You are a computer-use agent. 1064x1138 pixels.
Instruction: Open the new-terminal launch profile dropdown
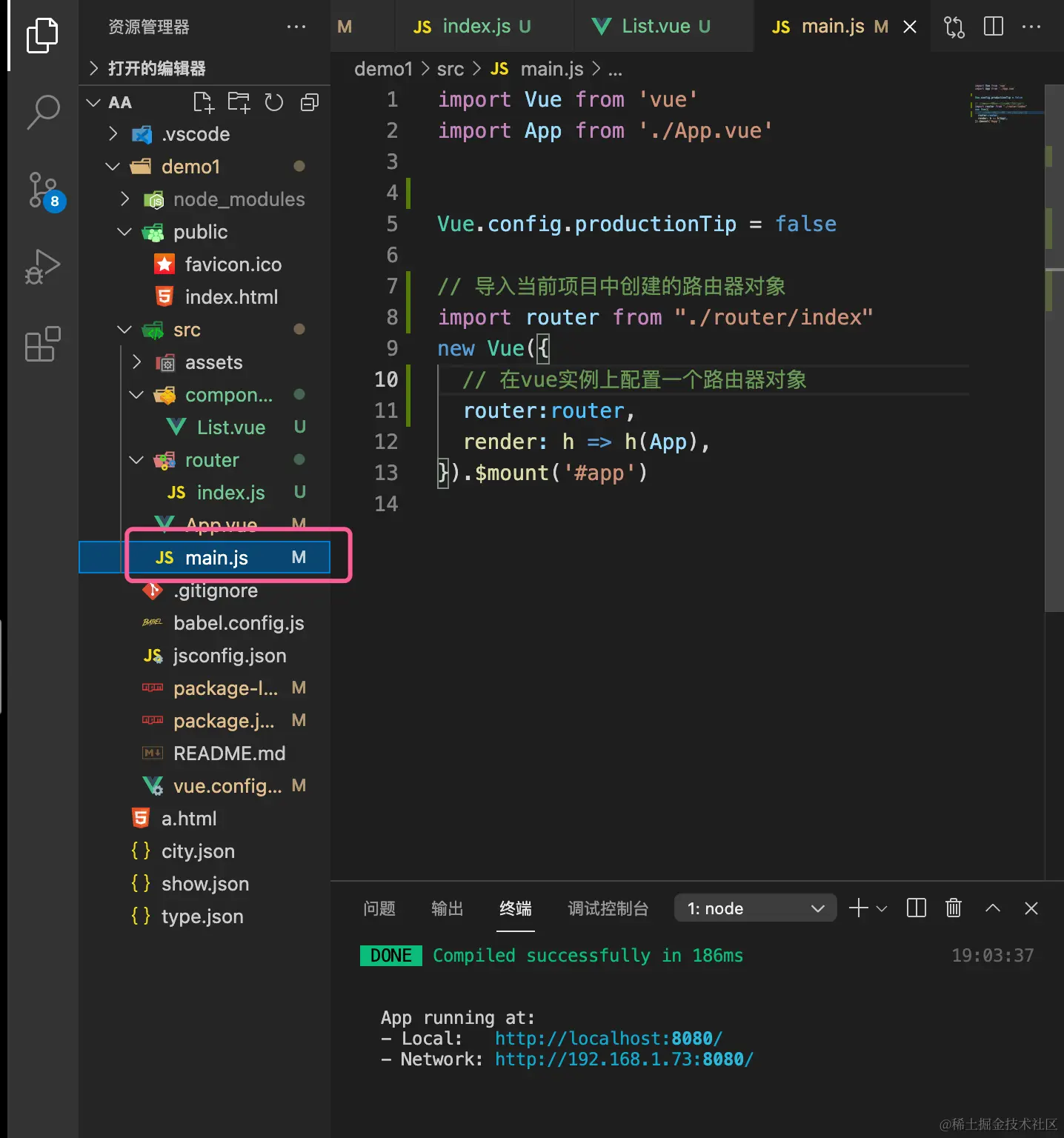pos(882,908)
